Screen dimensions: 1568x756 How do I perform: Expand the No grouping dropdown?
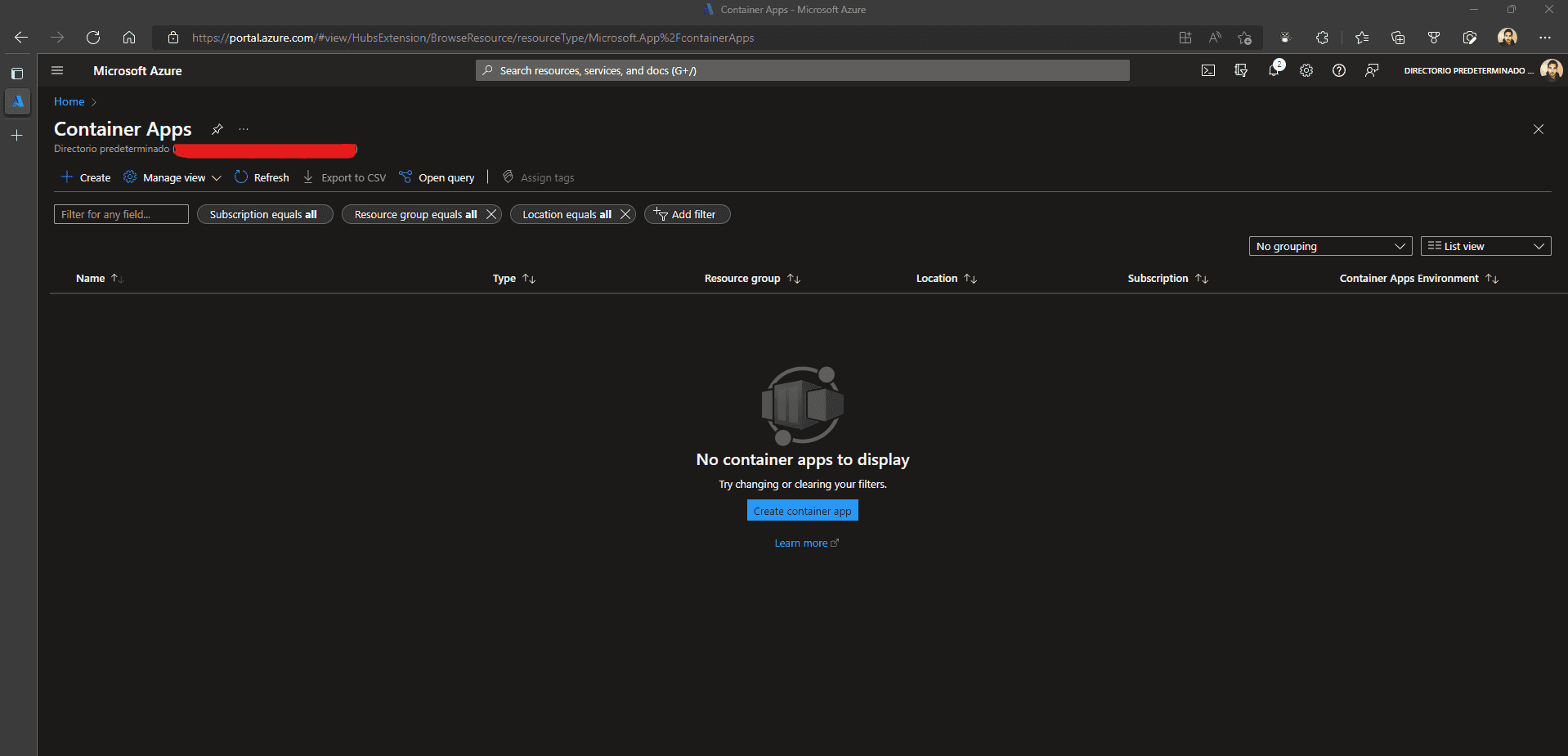pyautogui.click(x=1331, y=246)
